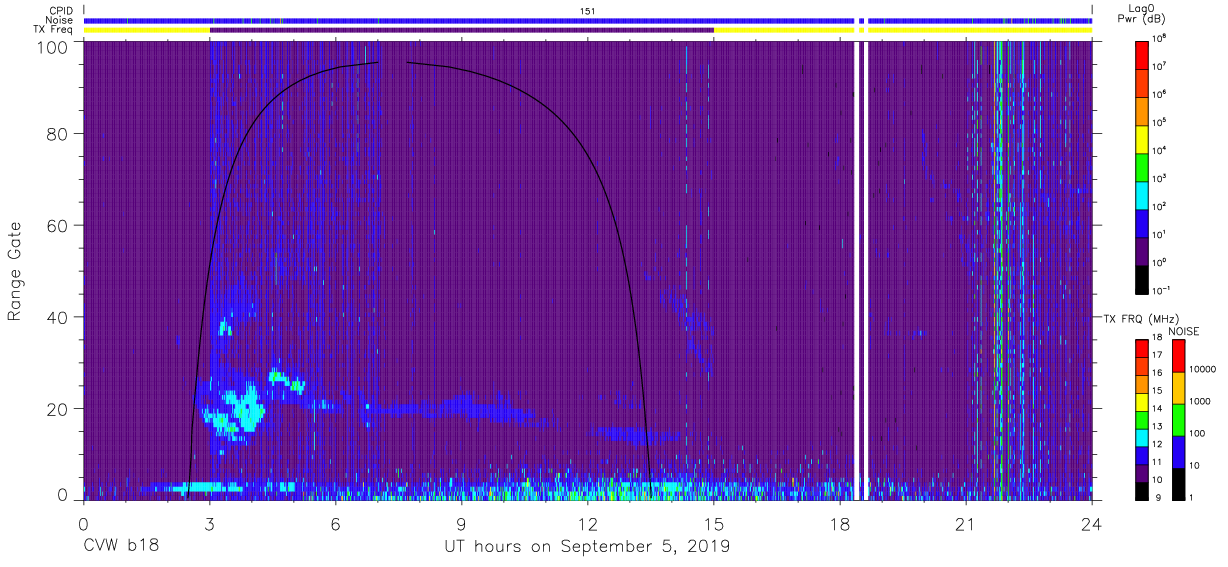This screenshot has width=1228, height=567.
Task: Click the '21' UT hour tick label
Action: click(965, 524)
